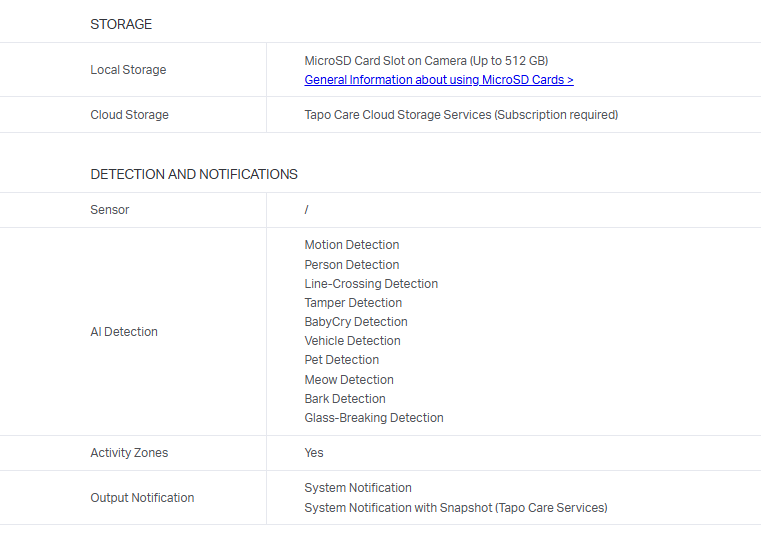The width and height of the screenshot is (765, 533).
Task: Select the Sensor row label
Action: click(110, 210)
